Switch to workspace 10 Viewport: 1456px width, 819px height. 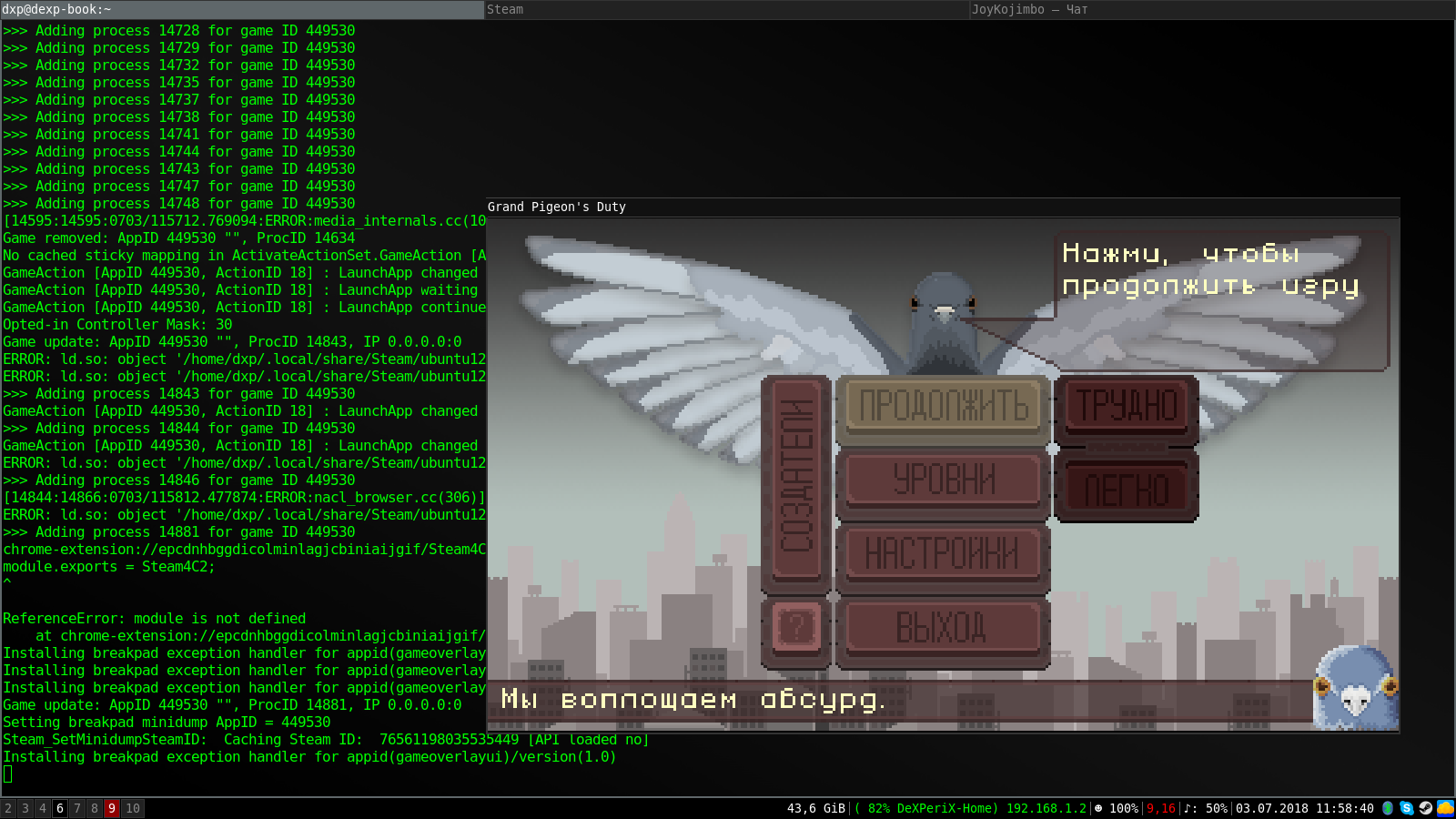[133, 808]
